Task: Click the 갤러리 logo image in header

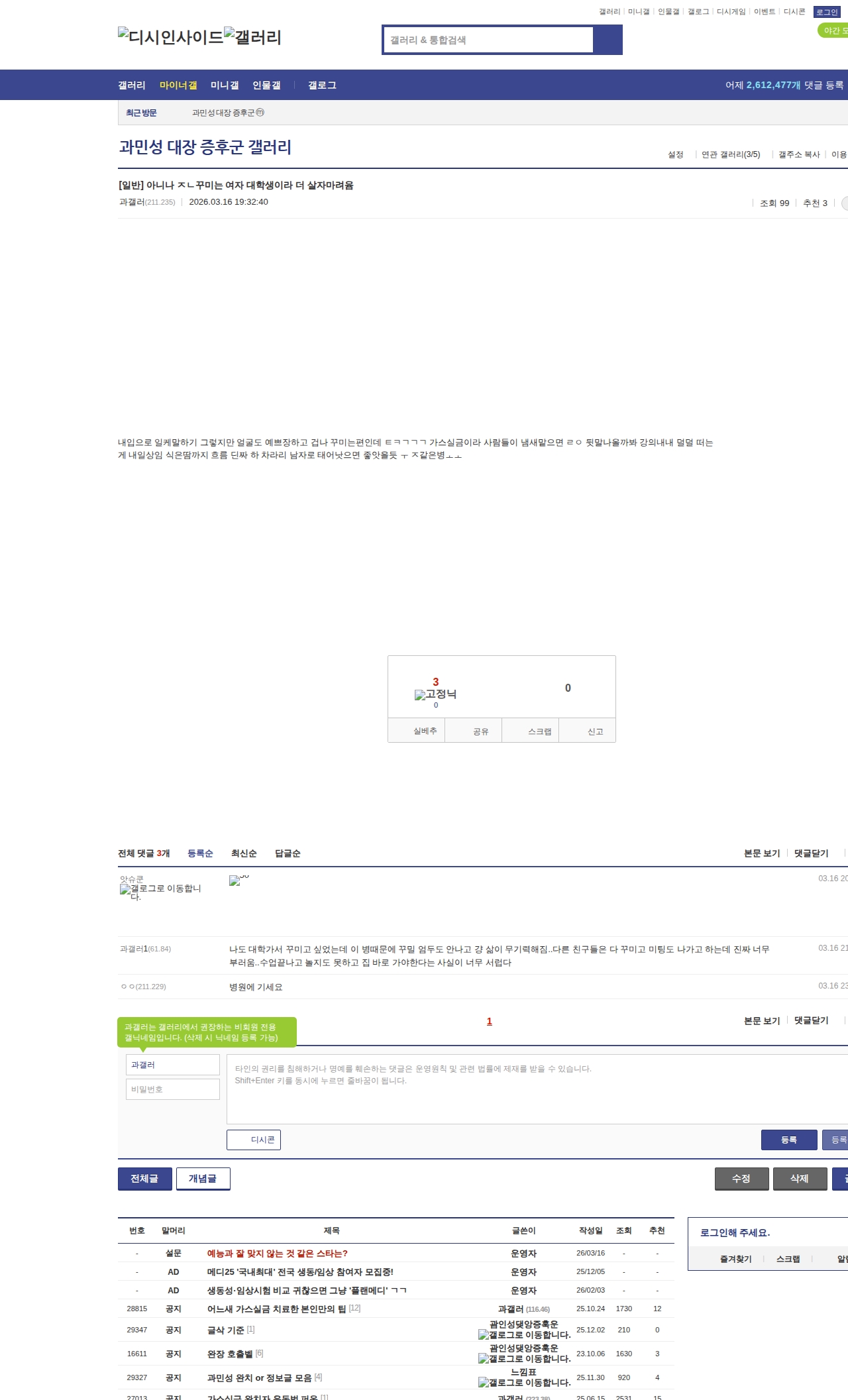Action: pyautogui.click(x=252, y=36)
